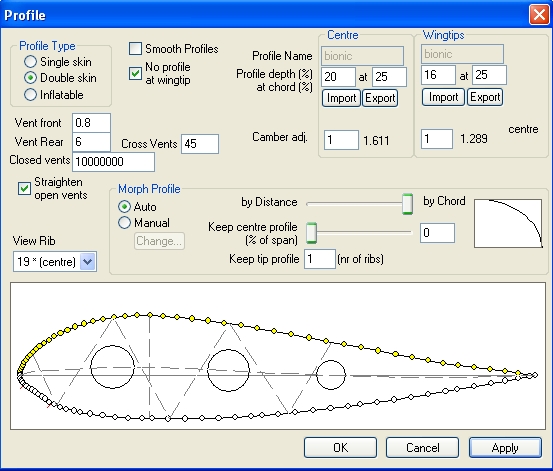Click the Keep centre profile slider handle

coord(311,233)
